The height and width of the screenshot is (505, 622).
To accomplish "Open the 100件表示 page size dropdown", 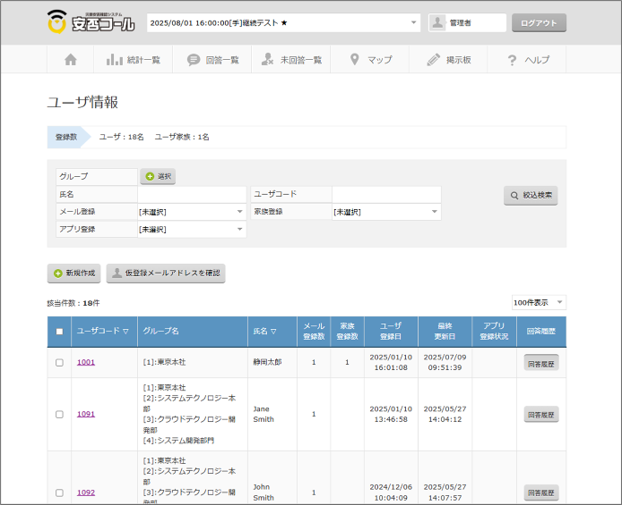I will (538, 302).
